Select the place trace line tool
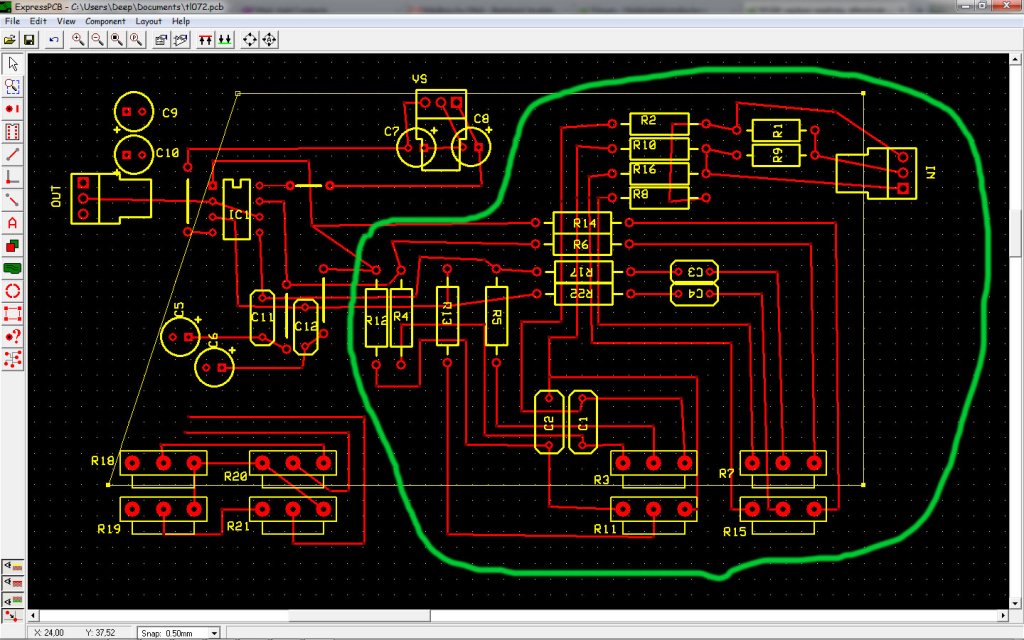Screen dimensions: 1024x640 pyautogui.click(x=12, y=154)
